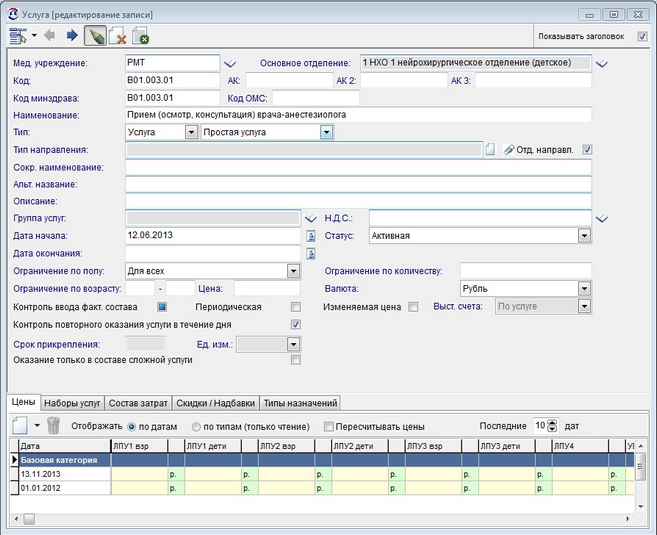The image size is (657, 535).
Task: Click the delete record icon with orange X
Action: click(118, 36)
